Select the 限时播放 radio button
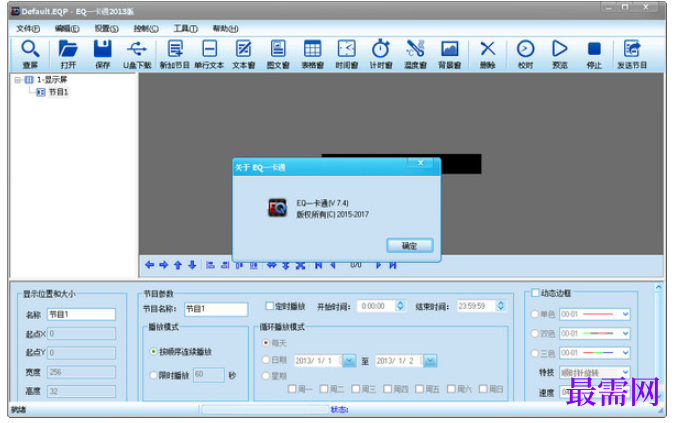 pos(153,375)
